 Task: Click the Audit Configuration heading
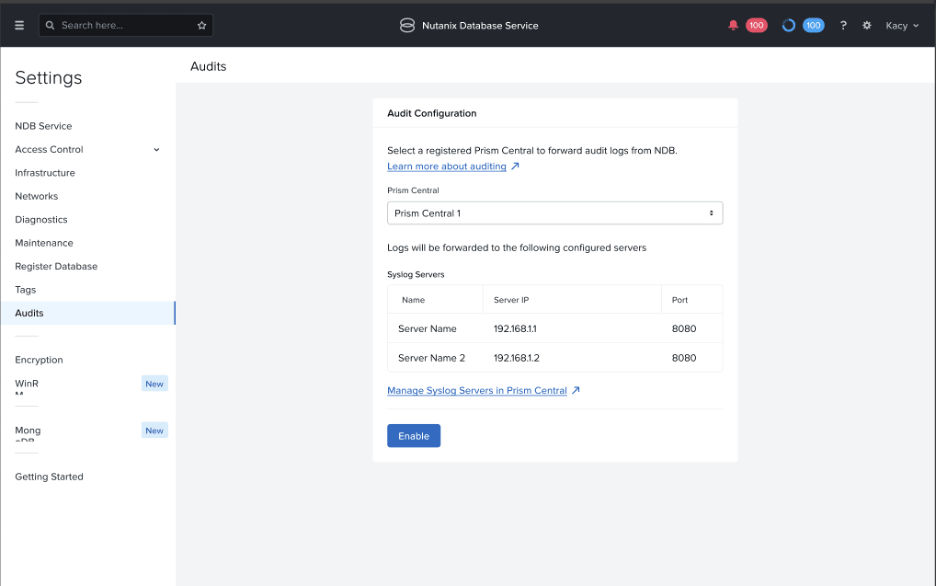tap(432, 113)
